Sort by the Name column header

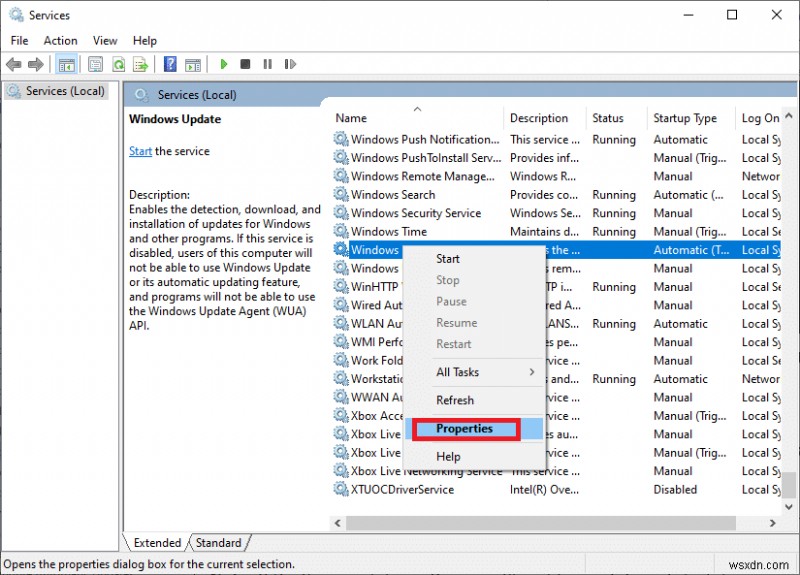coord(417,118)
